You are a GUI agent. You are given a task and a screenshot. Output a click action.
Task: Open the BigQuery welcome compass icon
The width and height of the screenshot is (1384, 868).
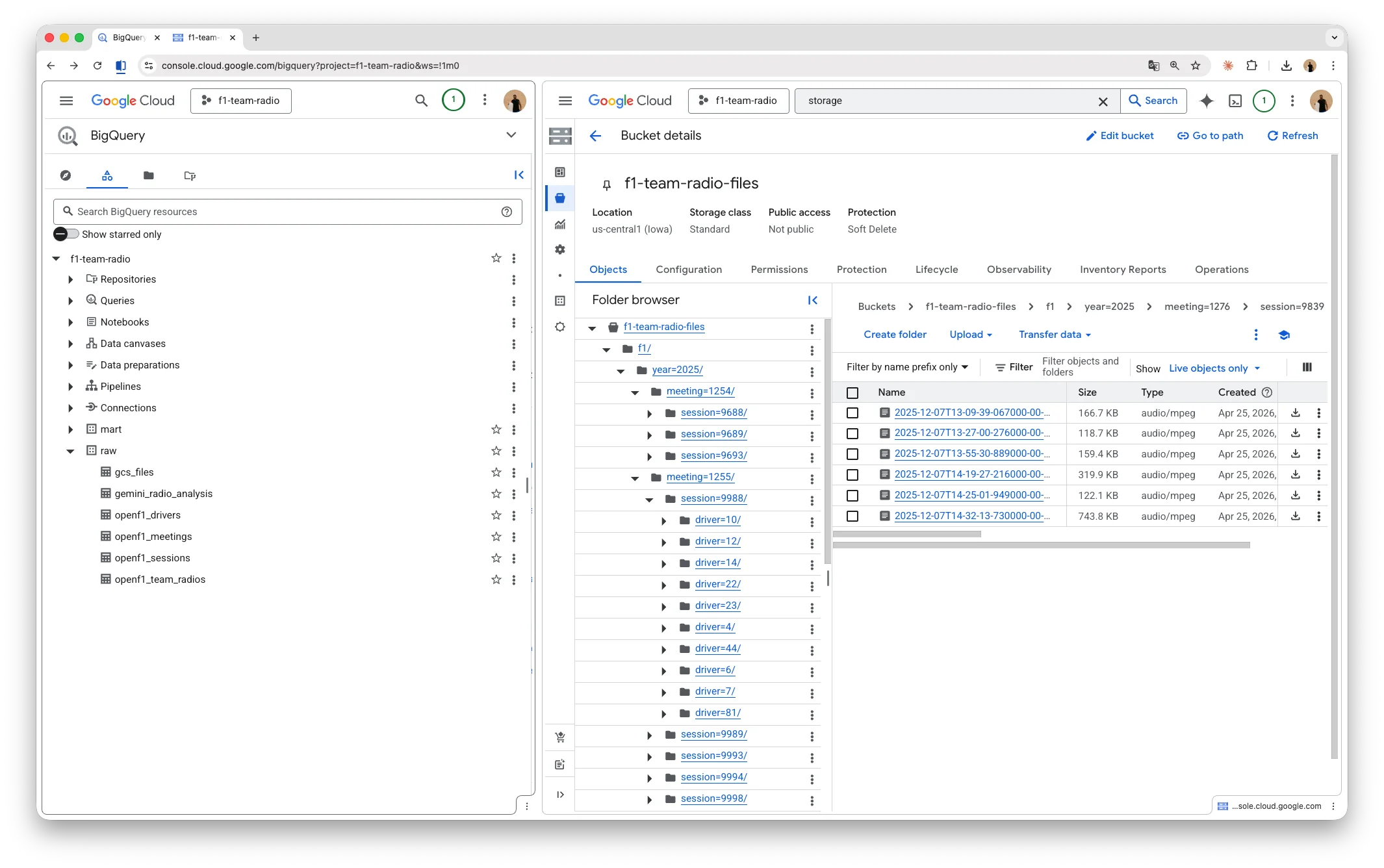(66, 175)
